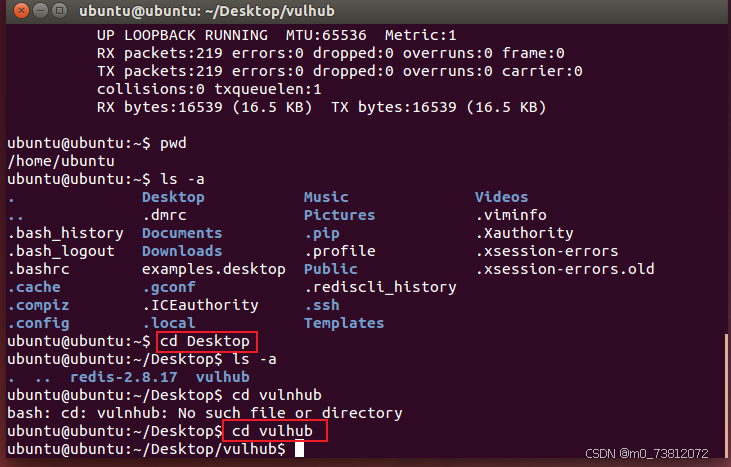731x467 pixels.
Task: Click the '/home/ubuntu' output line
Action: point(61,161)
